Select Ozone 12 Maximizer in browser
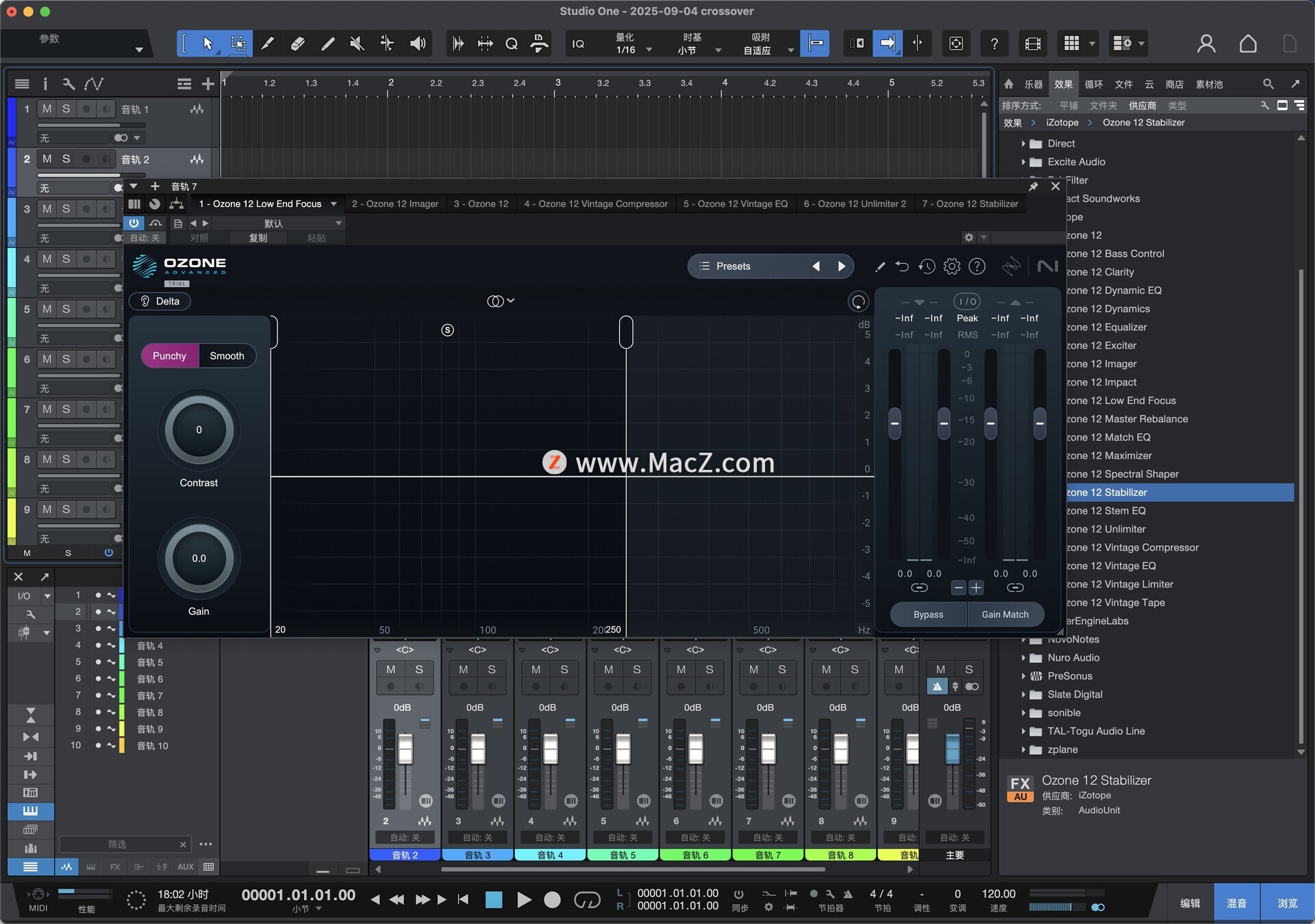The height and width of the screenshot is (924, 1315). (x=1109, y=455)
